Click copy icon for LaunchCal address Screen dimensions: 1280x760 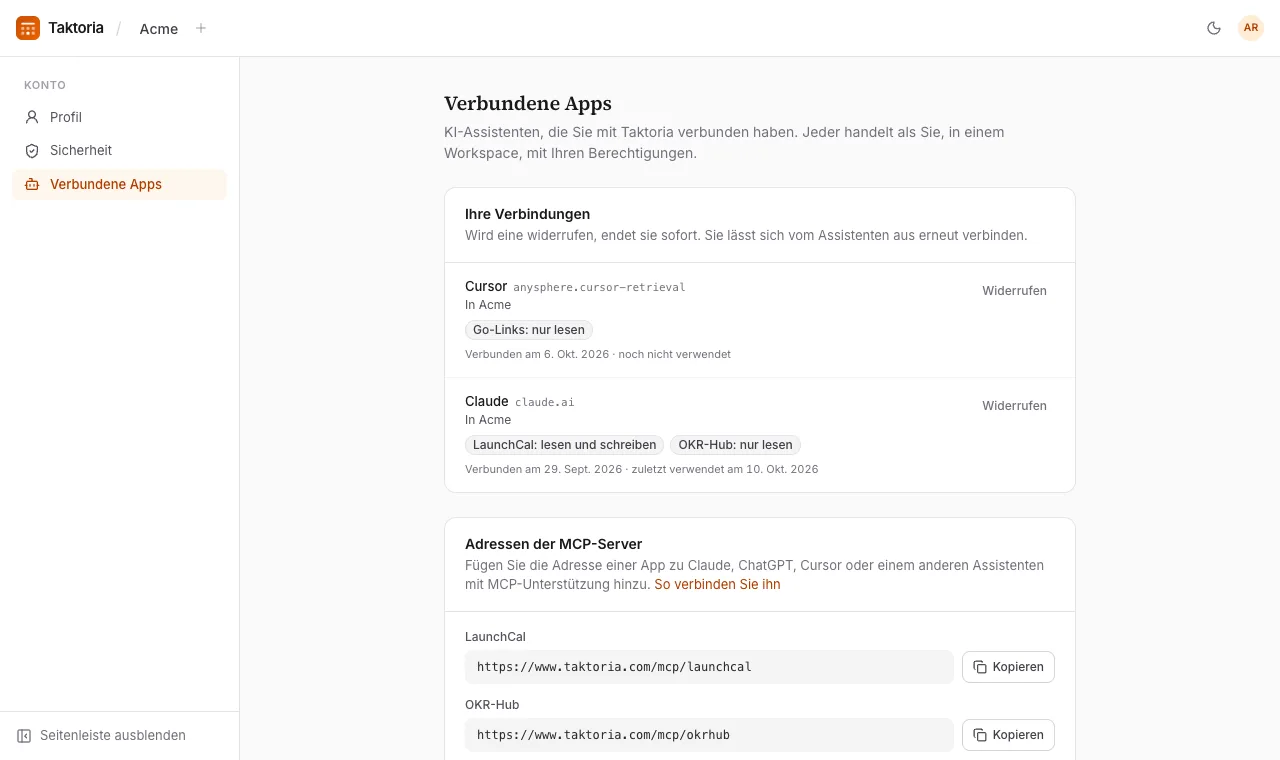[980, 667]
